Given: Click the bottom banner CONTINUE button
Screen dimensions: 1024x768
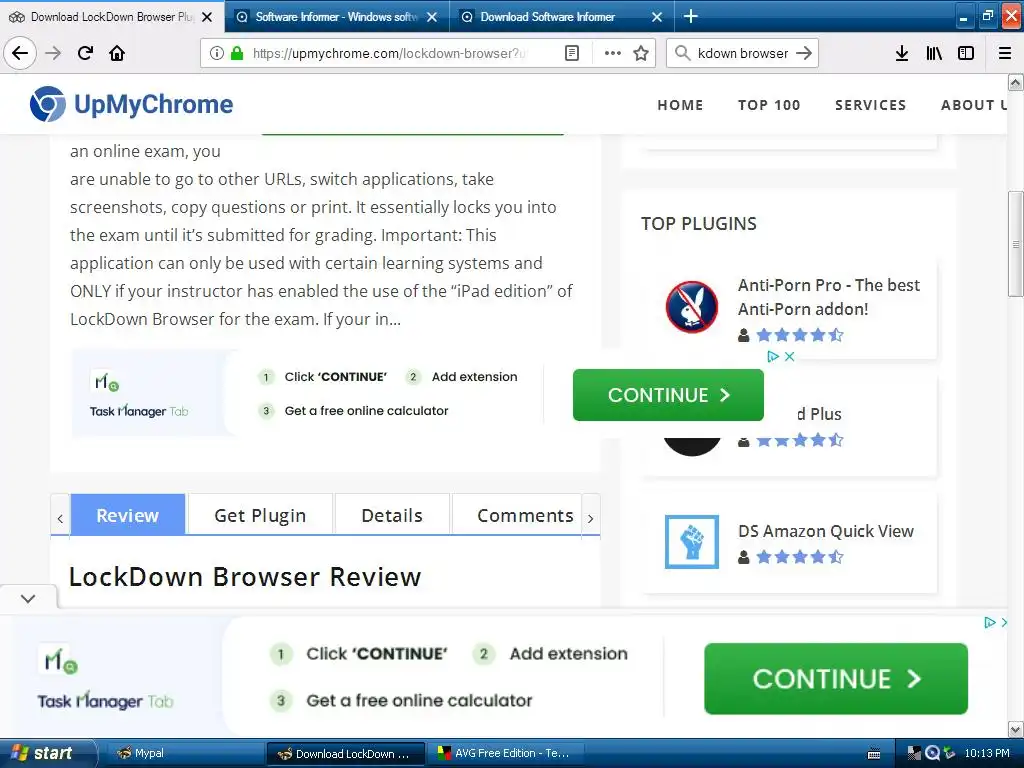Looking at the screenshot, I should point(836,679).
